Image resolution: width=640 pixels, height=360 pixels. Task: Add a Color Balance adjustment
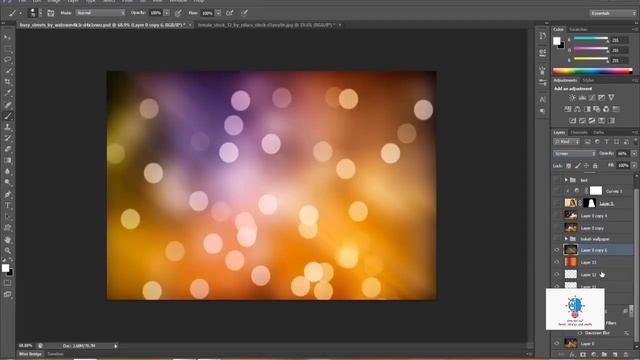point(577,109)
